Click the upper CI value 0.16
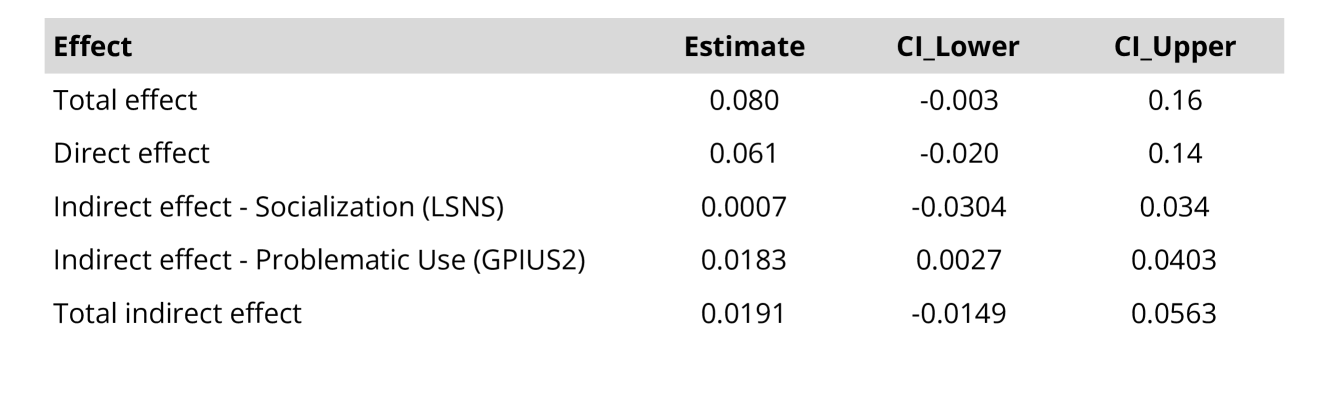1329x409 pixels. [x=1174, y=100]
